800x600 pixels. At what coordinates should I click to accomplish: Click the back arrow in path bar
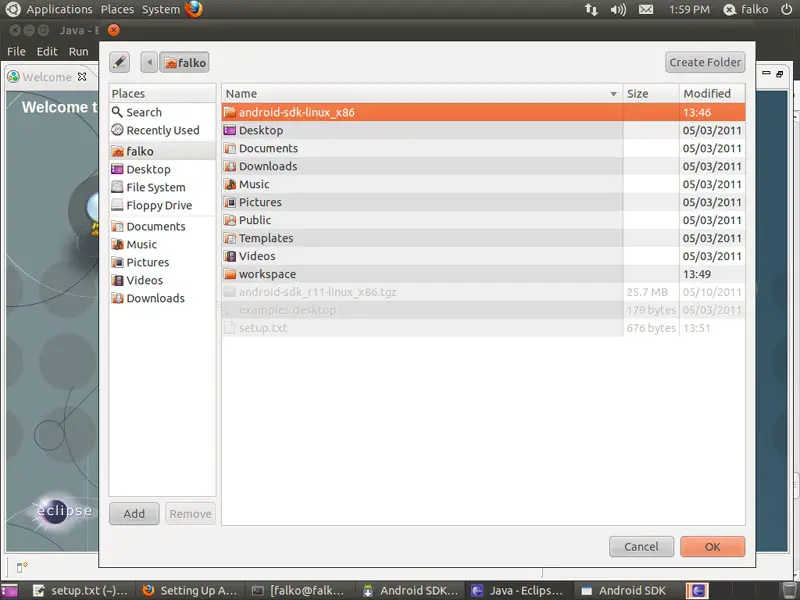[149, 62]
